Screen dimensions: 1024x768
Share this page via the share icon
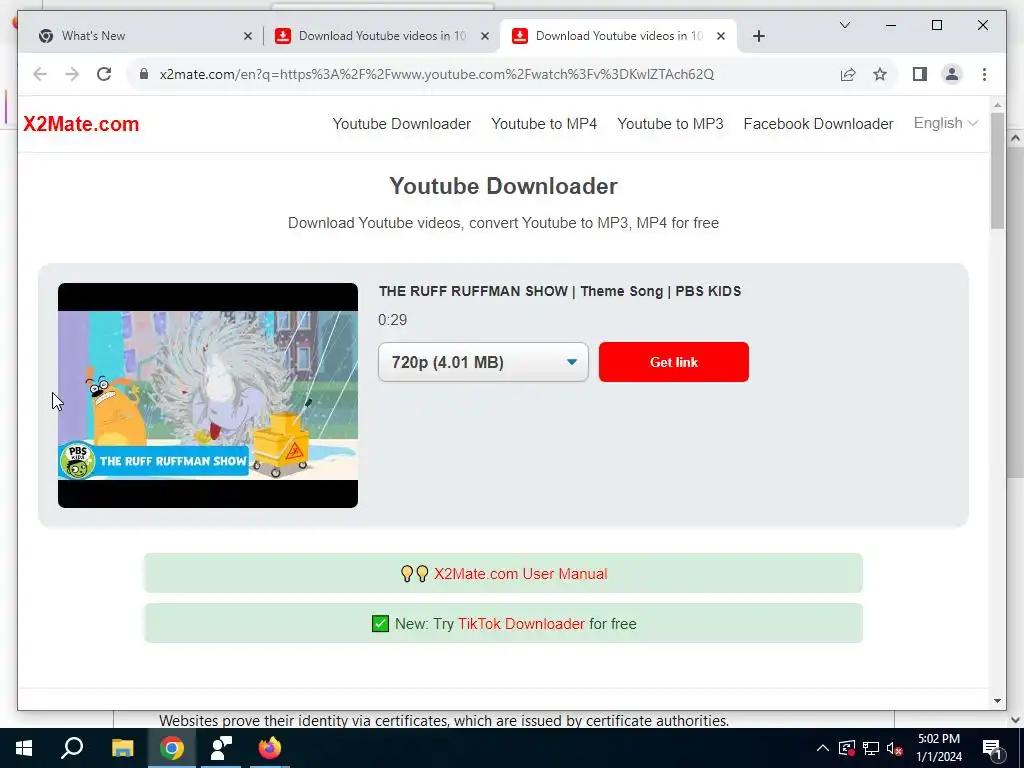coord(848,74)
